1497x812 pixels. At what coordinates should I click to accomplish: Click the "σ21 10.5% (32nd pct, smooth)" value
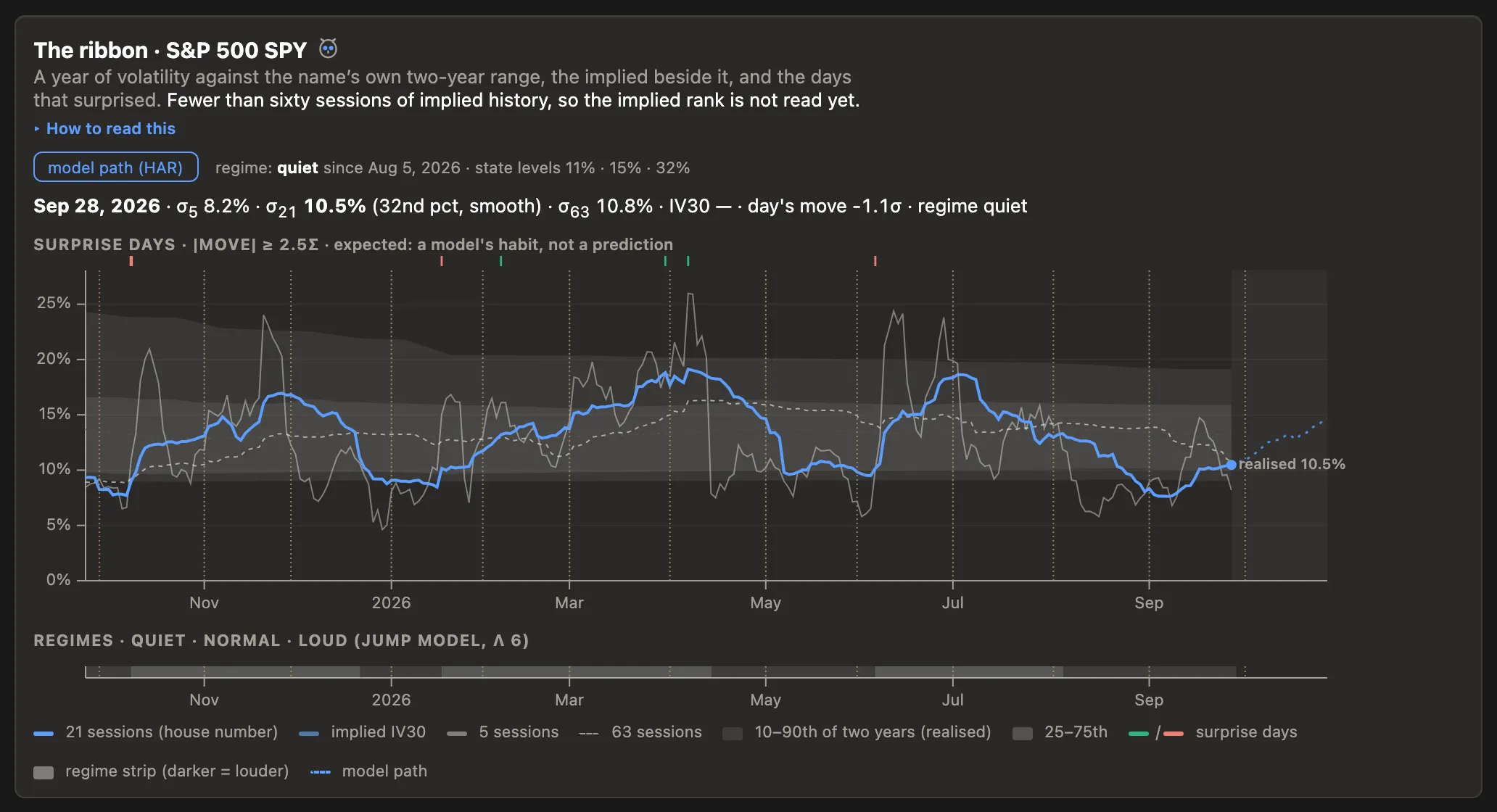(403, 207)
